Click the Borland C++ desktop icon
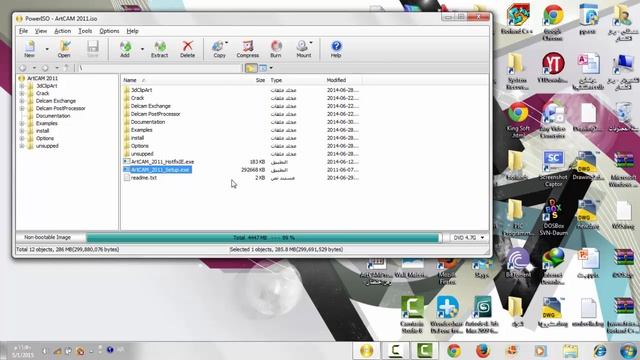 click(517, 20)
